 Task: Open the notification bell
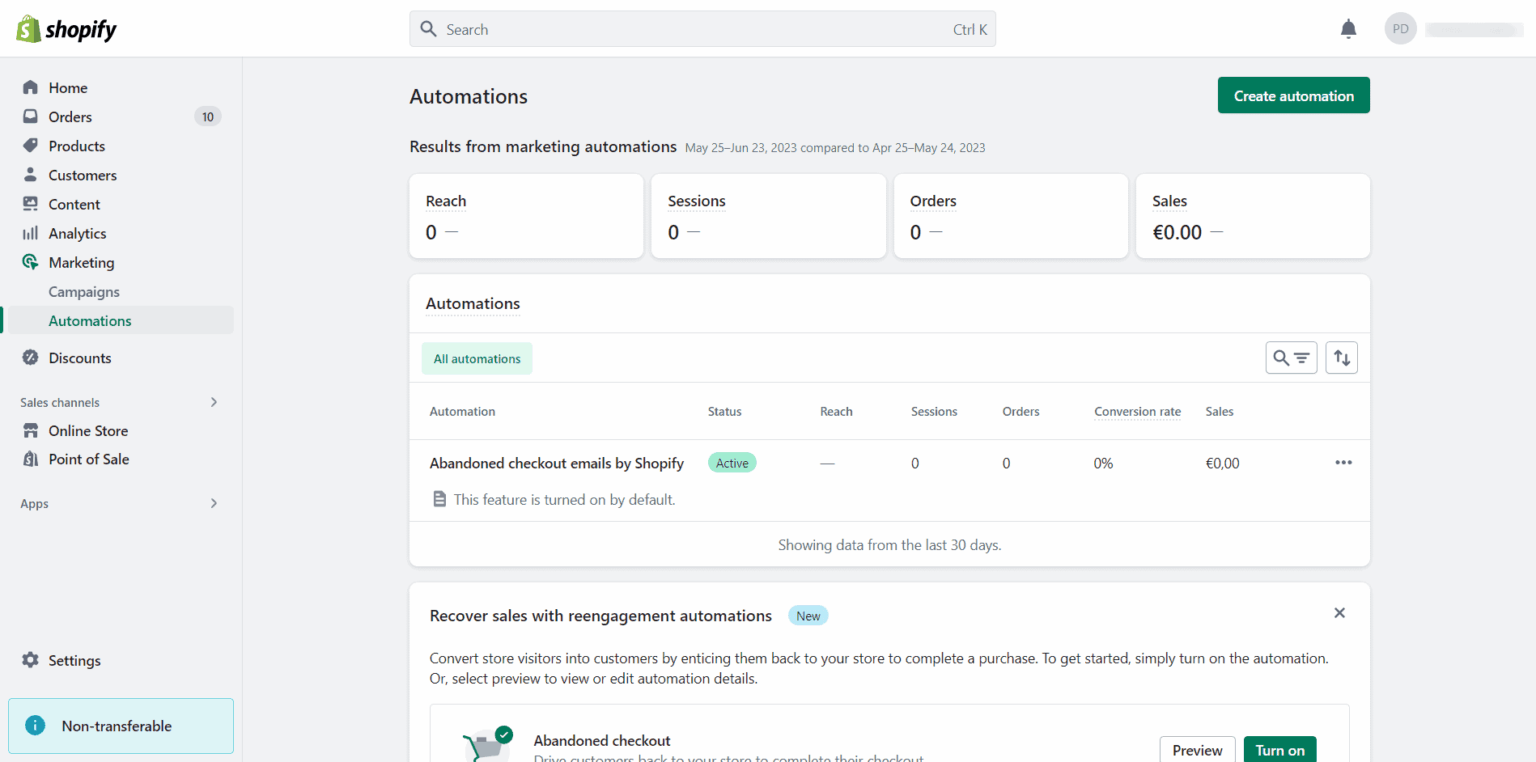[1348, 28]
